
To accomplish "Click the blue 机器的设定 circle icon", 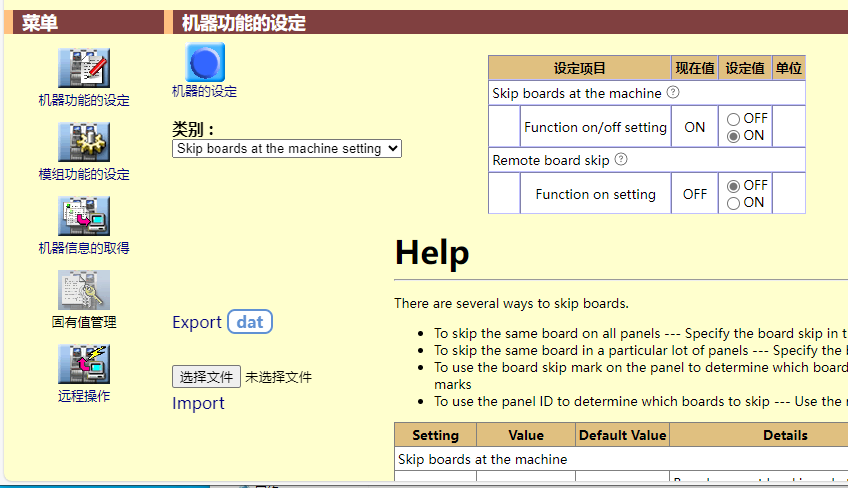I will pyautogui.click(x=205, y=62).
